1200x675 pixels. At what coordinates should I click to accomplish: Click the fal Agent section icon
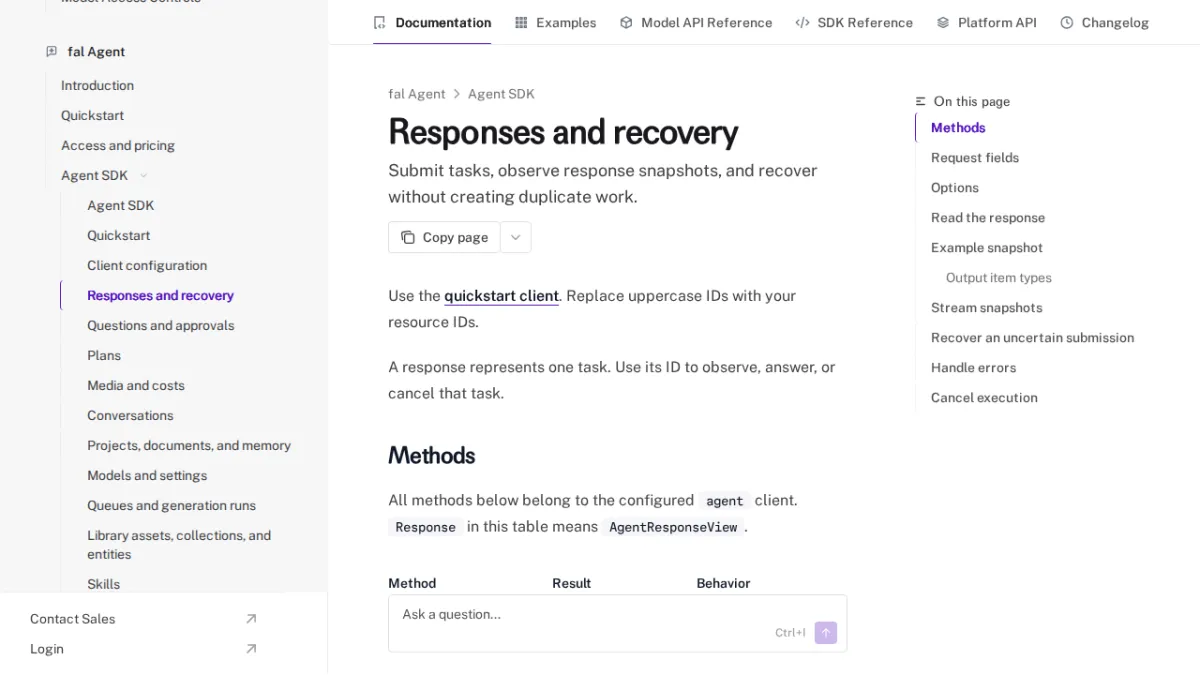[x=51, y=52]
